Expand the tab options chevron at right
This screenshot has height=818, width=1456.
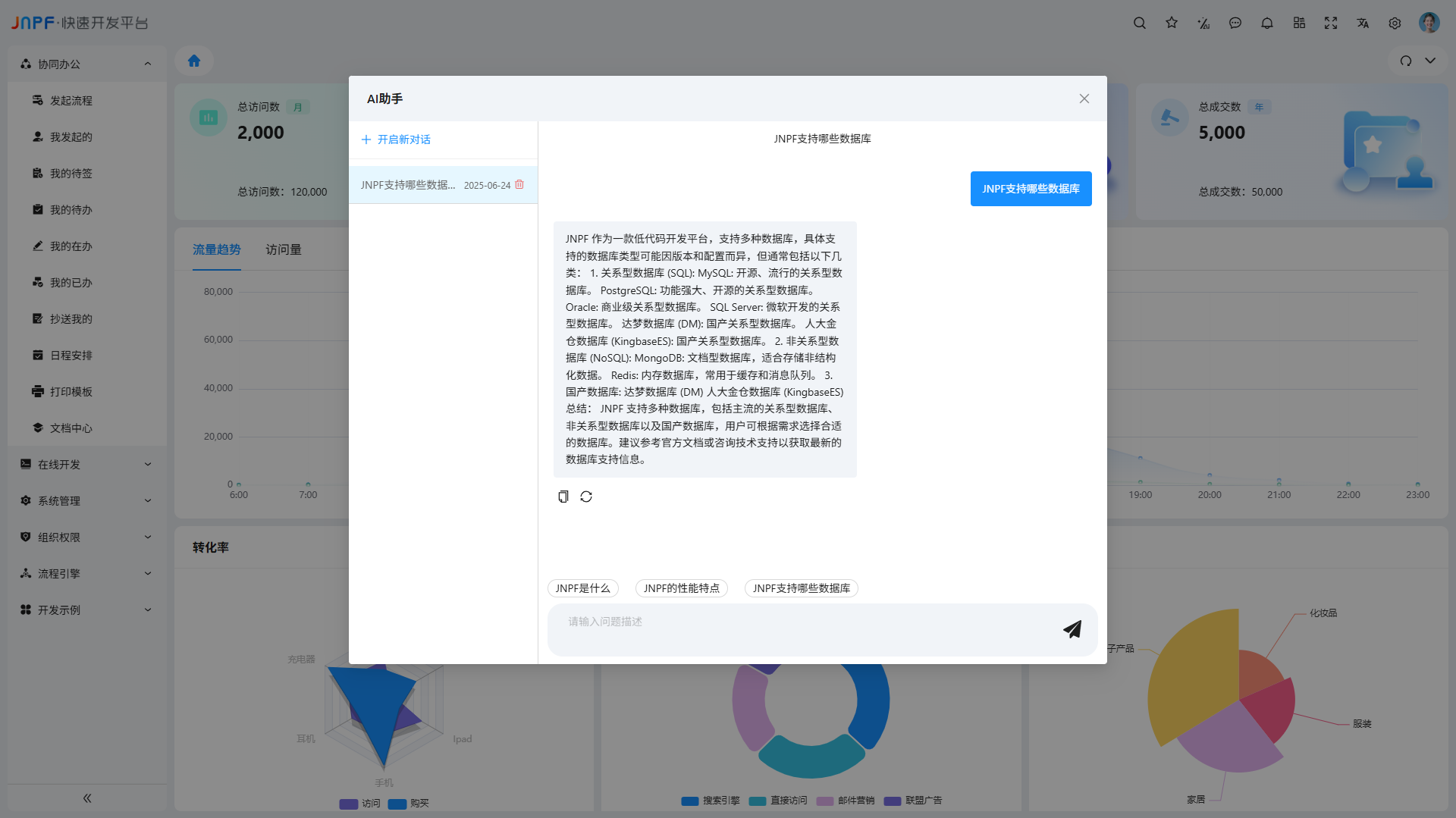click(x=1430, y=61)
